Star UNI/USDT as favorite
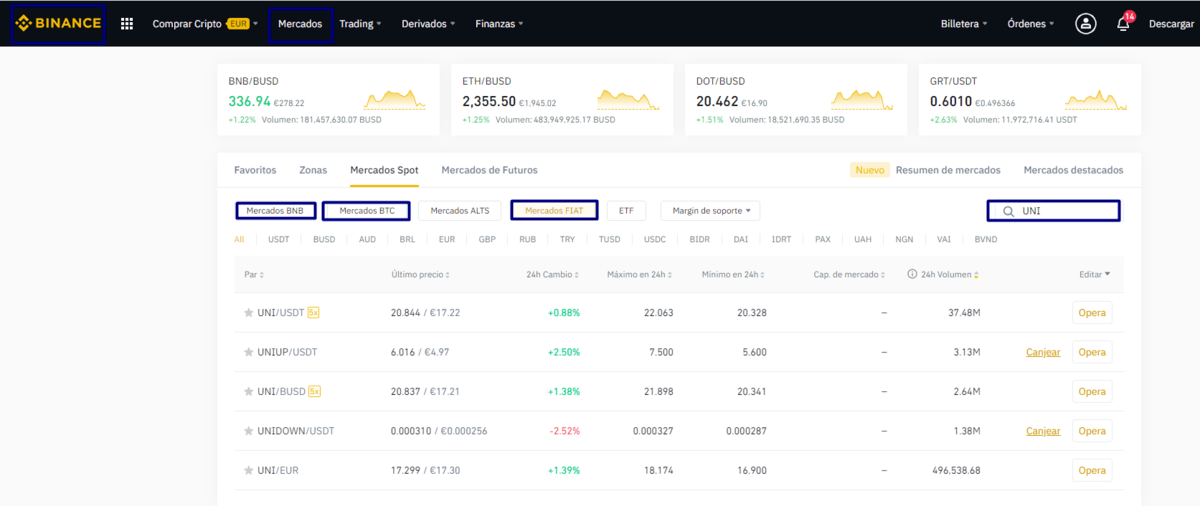The height and width of the screenshot is (506, 1200). [249, 313]
